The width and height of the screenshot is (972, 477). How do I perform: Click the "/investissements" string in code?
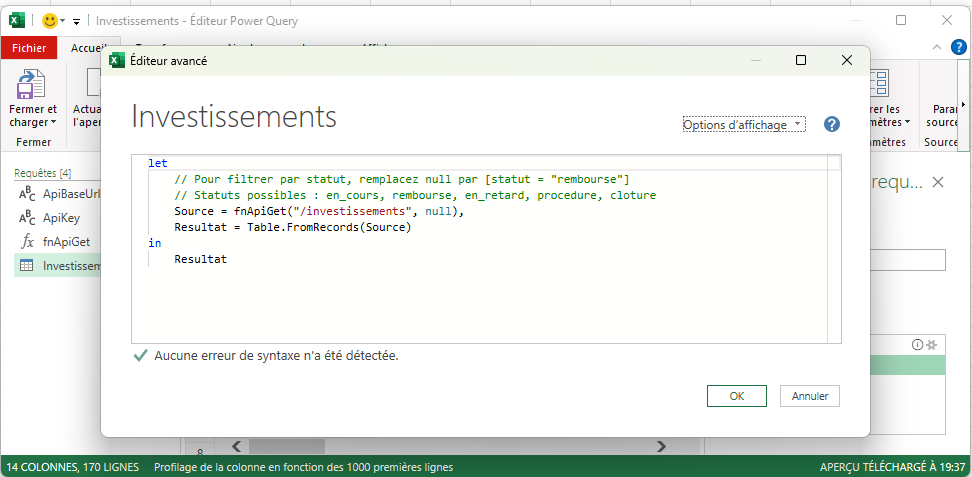pyautogui.click(x=351, y=212)
